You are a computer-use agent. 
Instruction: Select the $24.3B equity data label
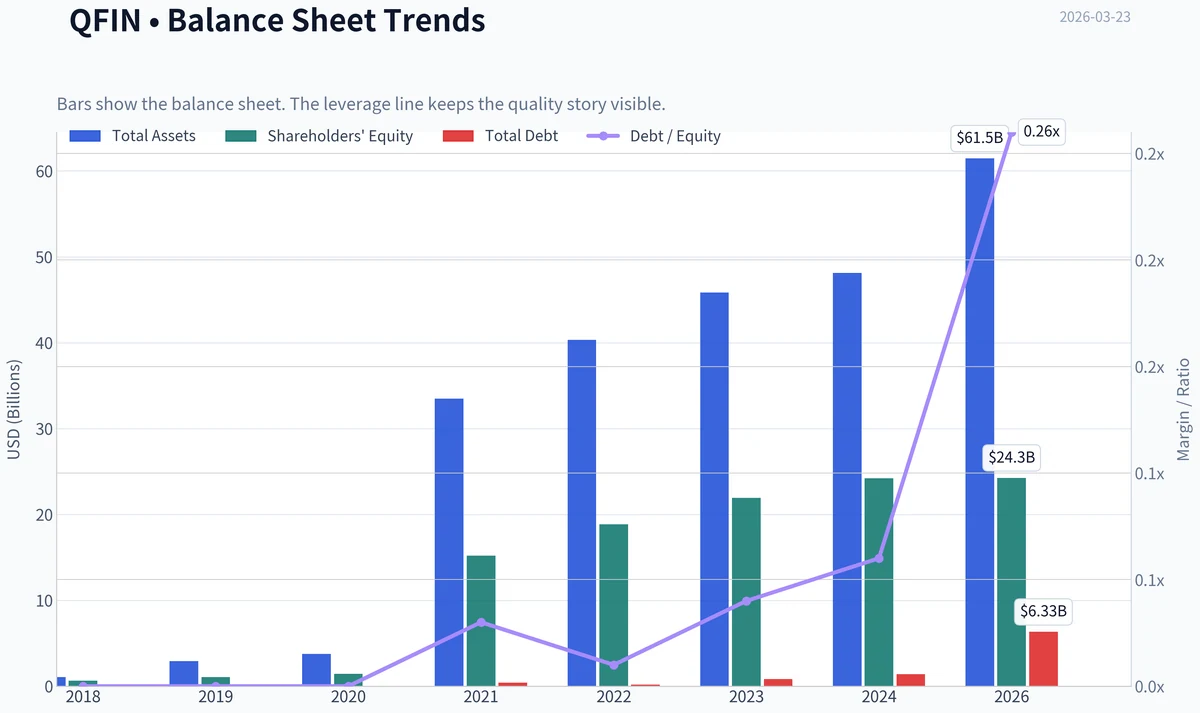(1011, 458)
